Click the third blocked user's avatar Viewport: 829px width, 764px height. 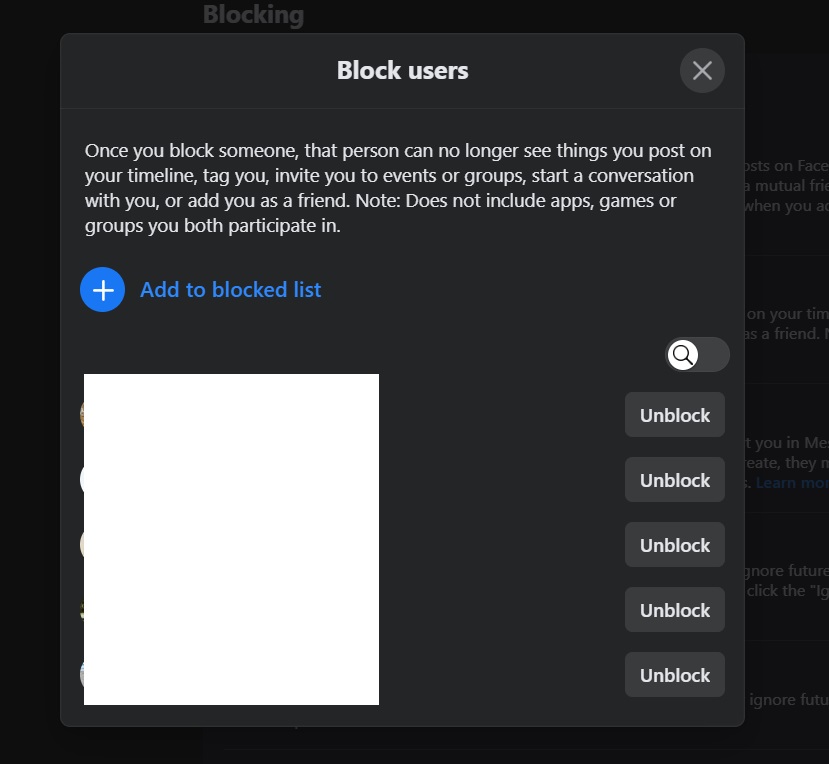pos(88,544)
